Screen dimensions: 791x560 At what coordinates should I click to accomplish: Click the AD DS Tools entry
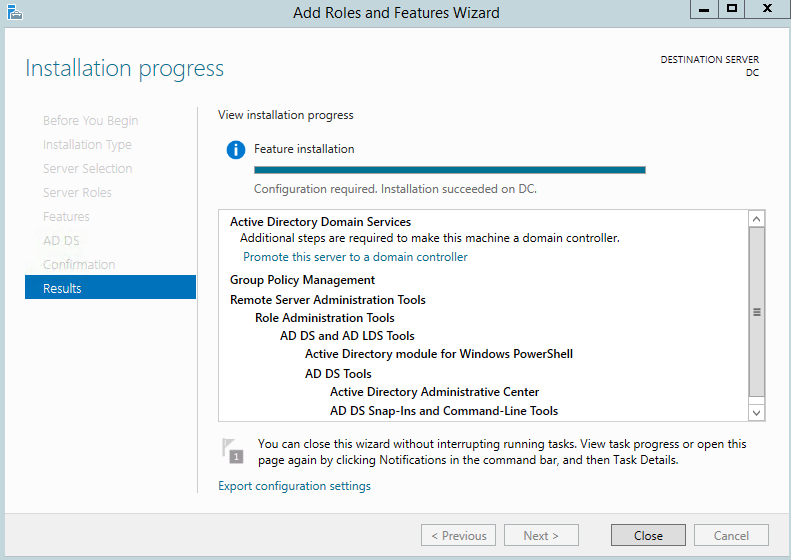[338, 374]
